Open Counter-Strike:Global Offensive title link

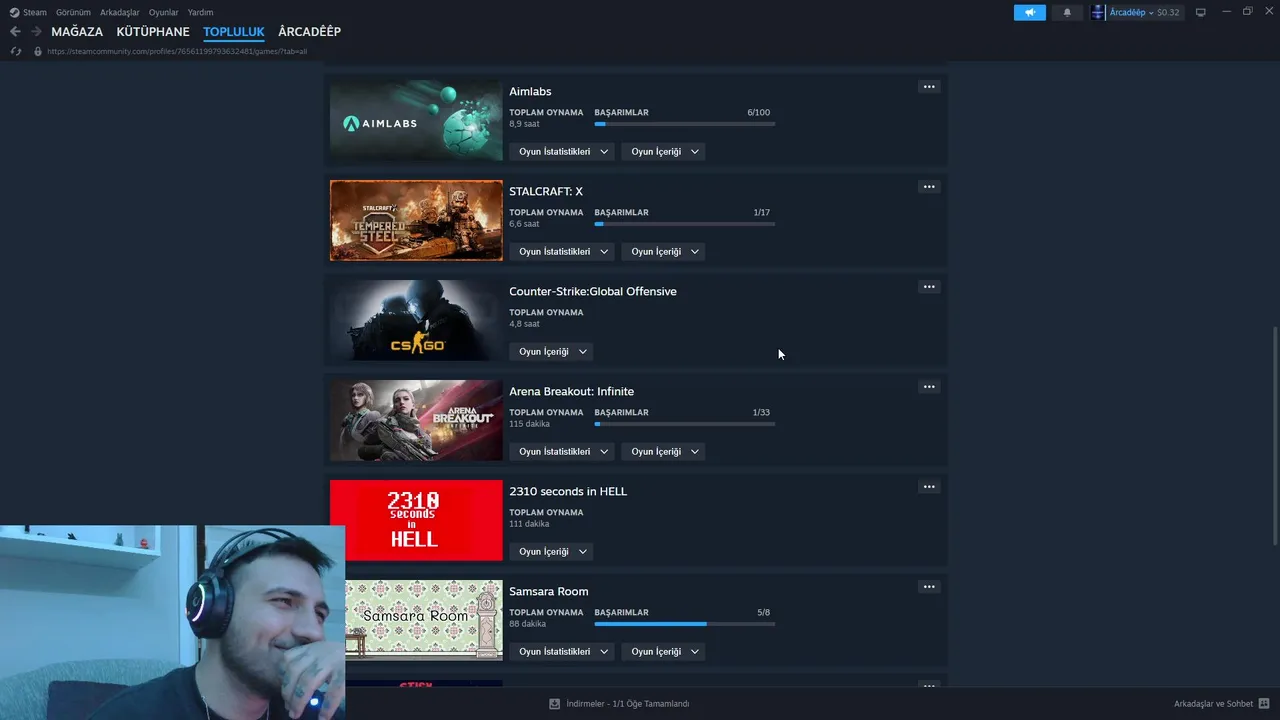[x=593, y=291]
